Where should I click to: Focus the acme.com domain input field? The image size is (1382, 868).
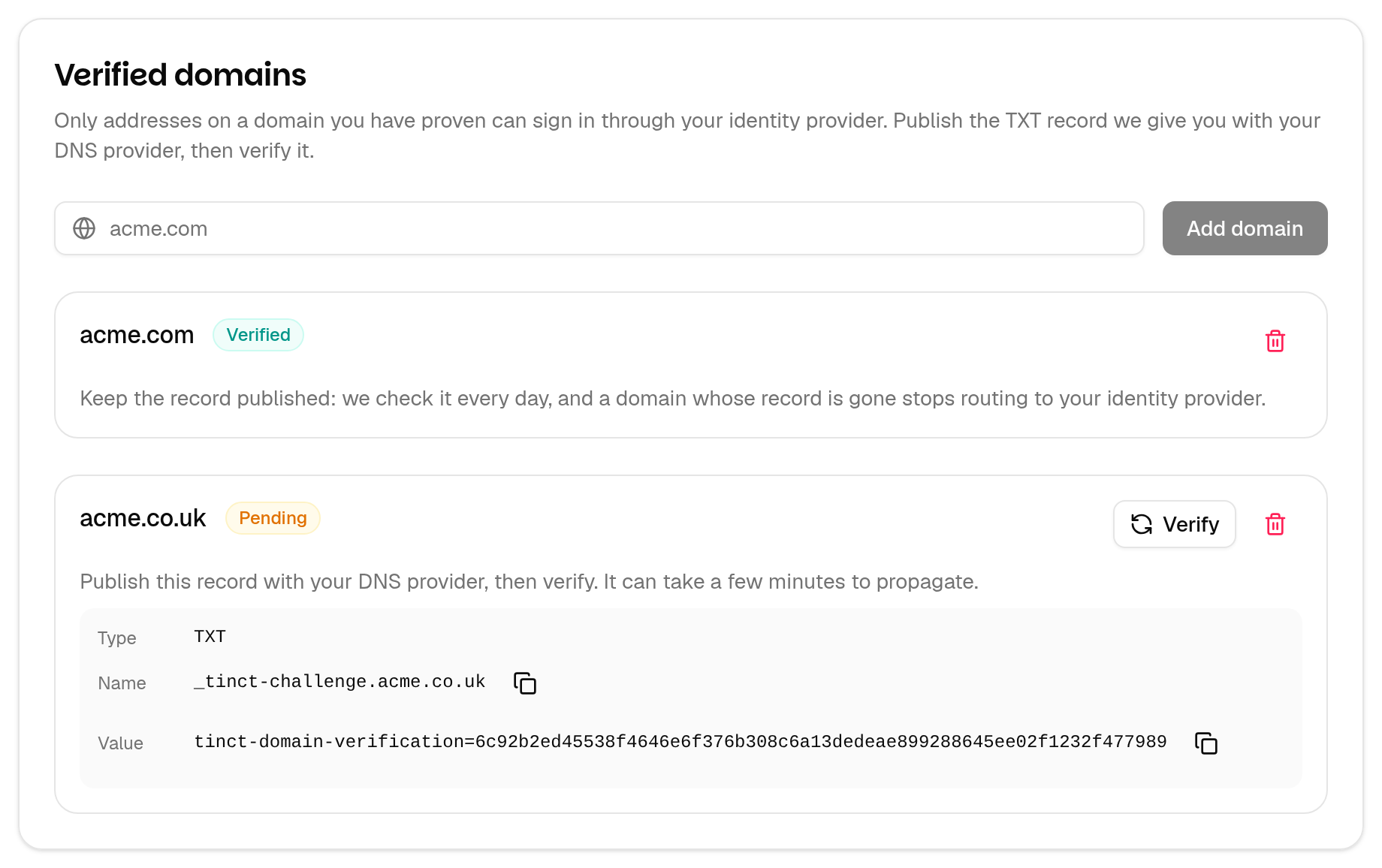click(599, 228)
